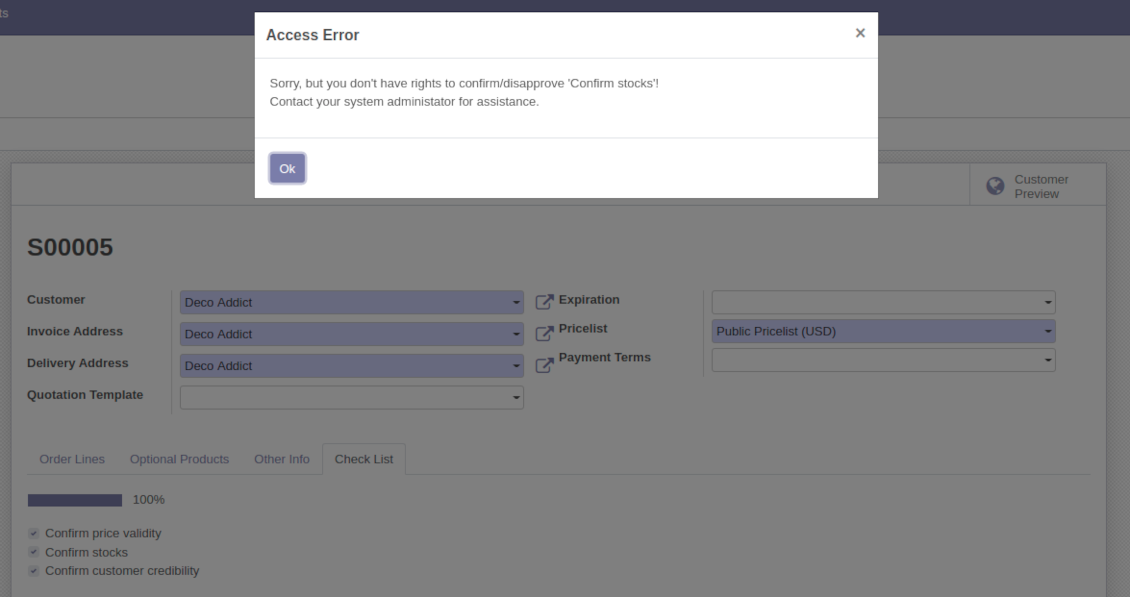Screen dimensions: 1130x597
Task: Open the Other Info tab
Action: 281,459
